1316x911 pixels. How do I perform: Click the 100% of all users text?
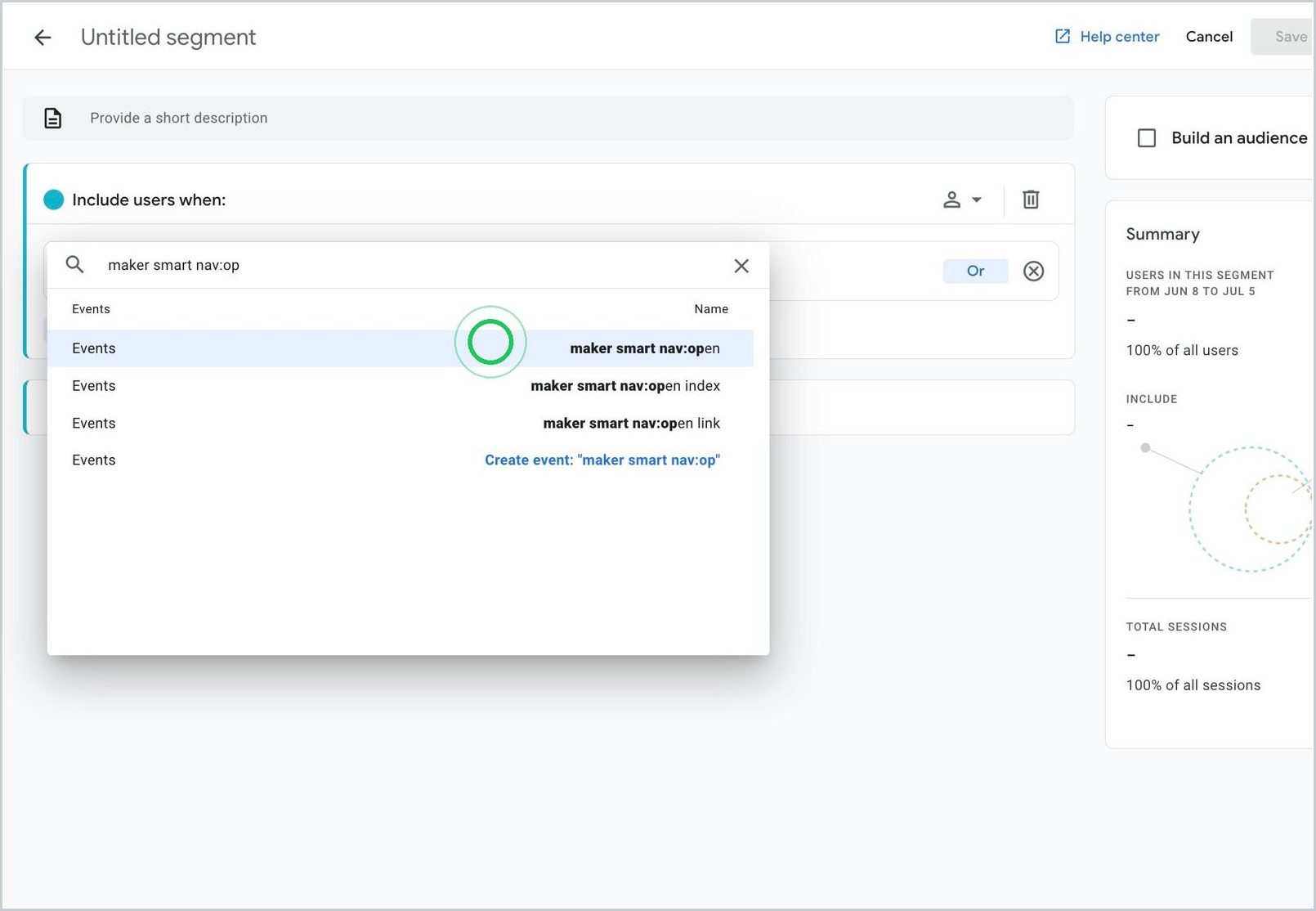(1182, 350)
